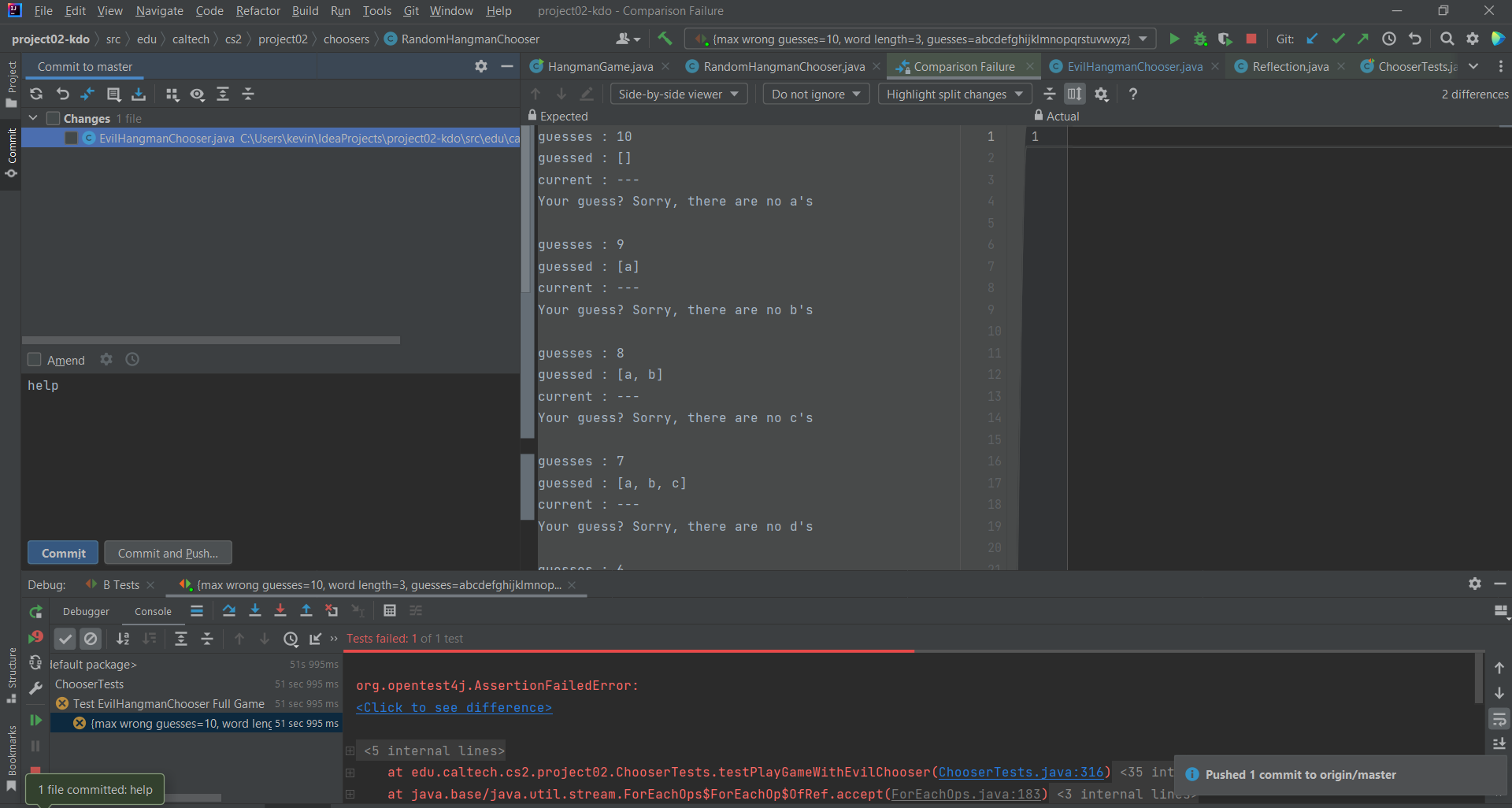Start debugging with the bug icon
Image resolution: width=1512 pixels, height=808 pixels.
[x=1200, y=39]
